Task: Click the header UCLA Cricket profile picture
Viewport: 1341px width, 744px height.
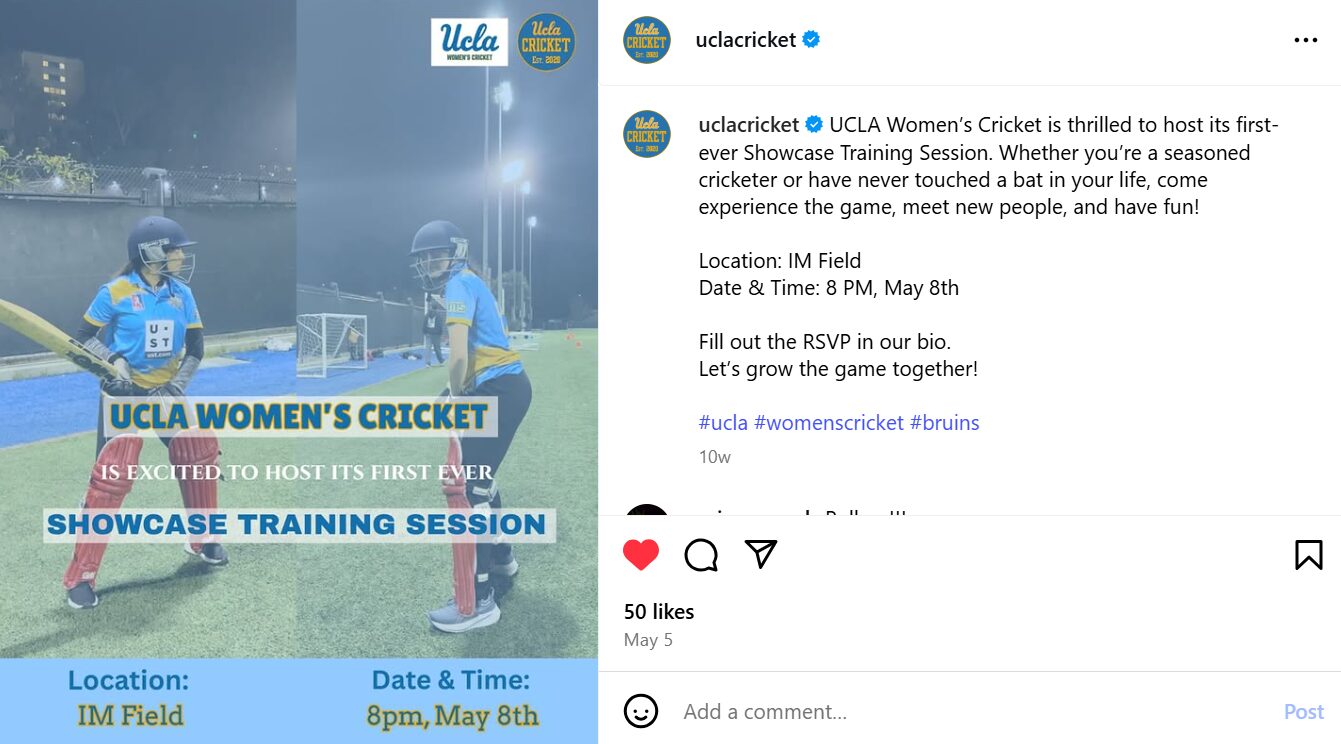Action: pos(647,40)
